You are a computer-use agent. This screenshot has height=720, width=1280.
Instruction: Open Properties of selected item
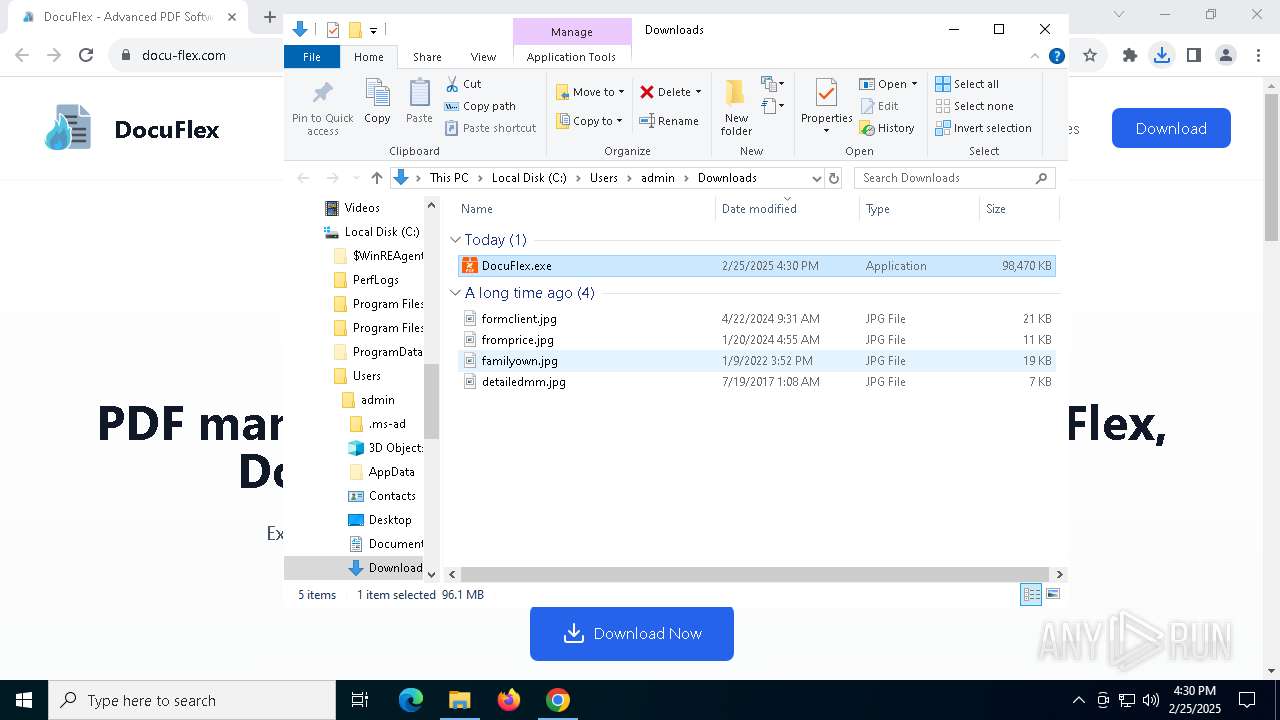coord(826,107)
